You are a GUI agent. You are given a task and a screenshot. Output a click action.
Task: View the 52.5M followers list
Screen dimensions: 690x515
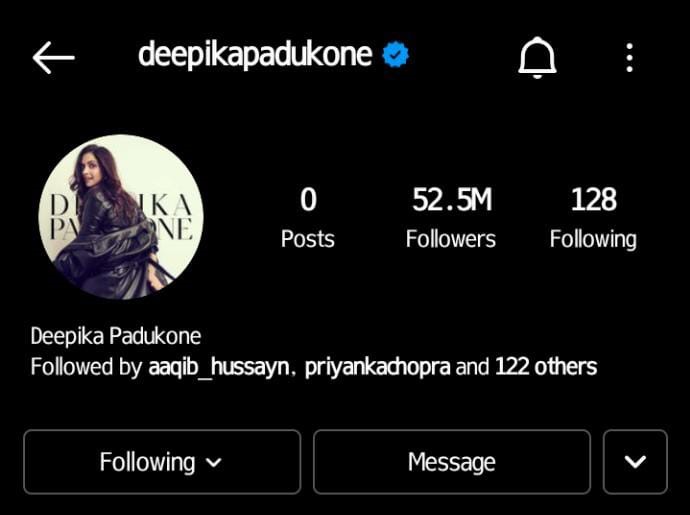451,217
